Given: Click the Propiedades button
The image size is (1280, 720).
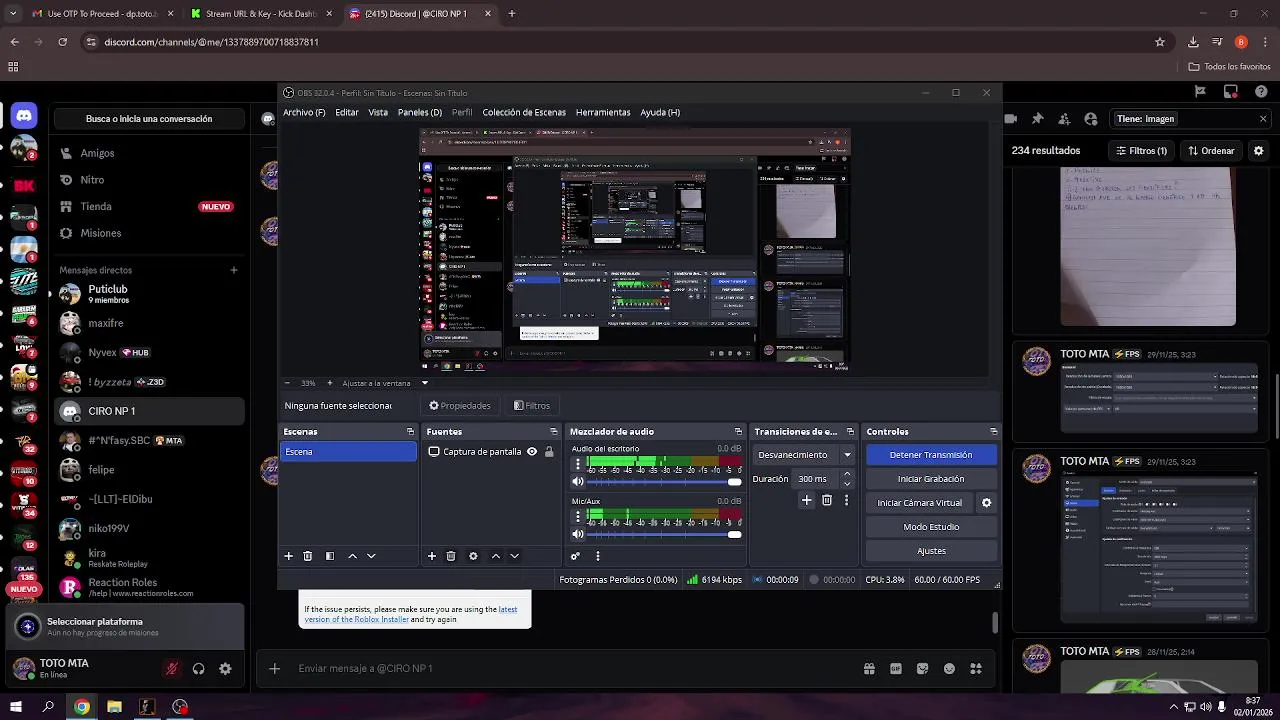Looking at the screenshot, I should [x=460, y=406].
